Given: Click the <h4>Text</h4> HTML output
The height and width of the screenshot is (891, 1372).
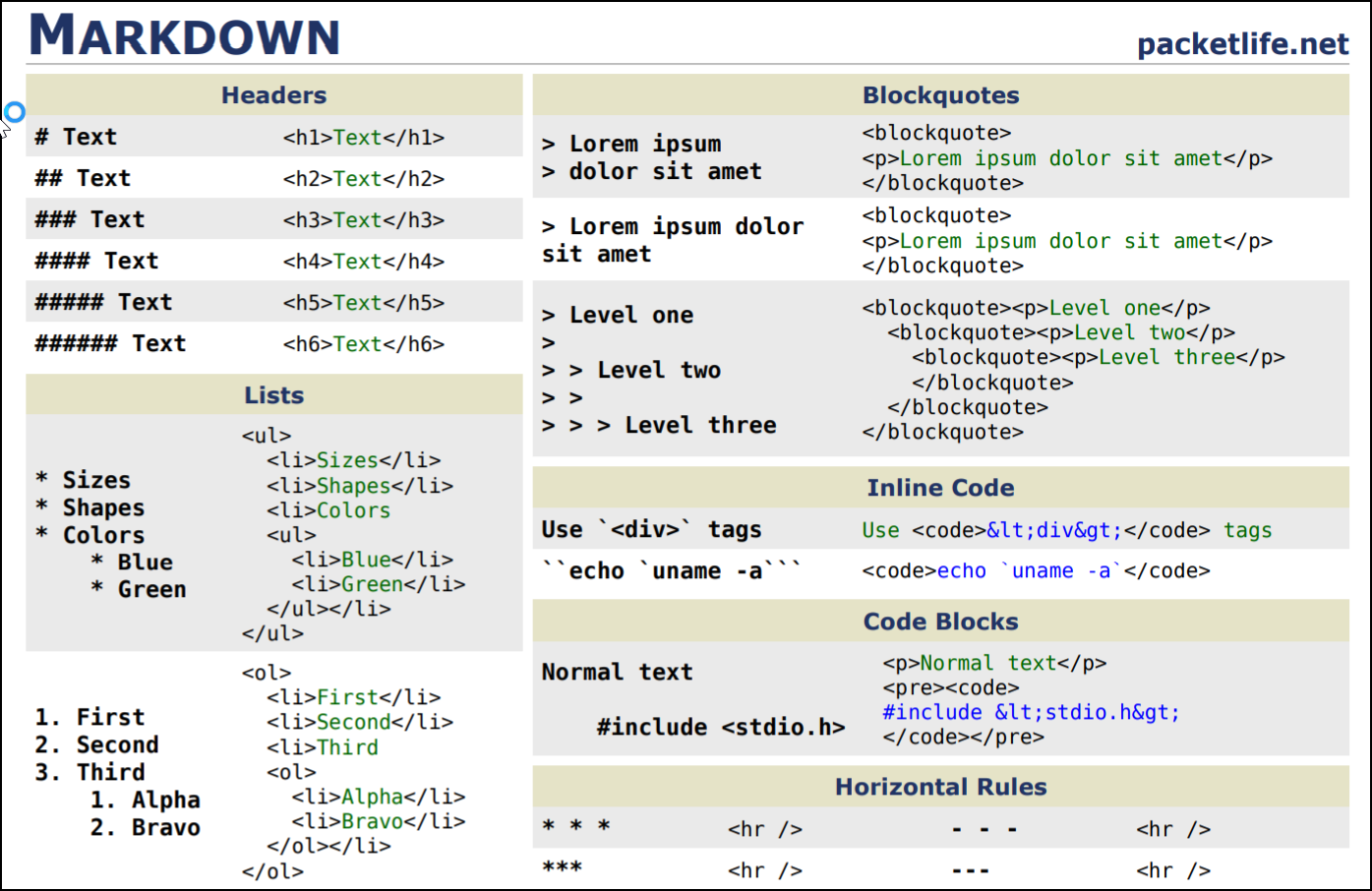Looking at the screenshot, I should pos(364,262).
